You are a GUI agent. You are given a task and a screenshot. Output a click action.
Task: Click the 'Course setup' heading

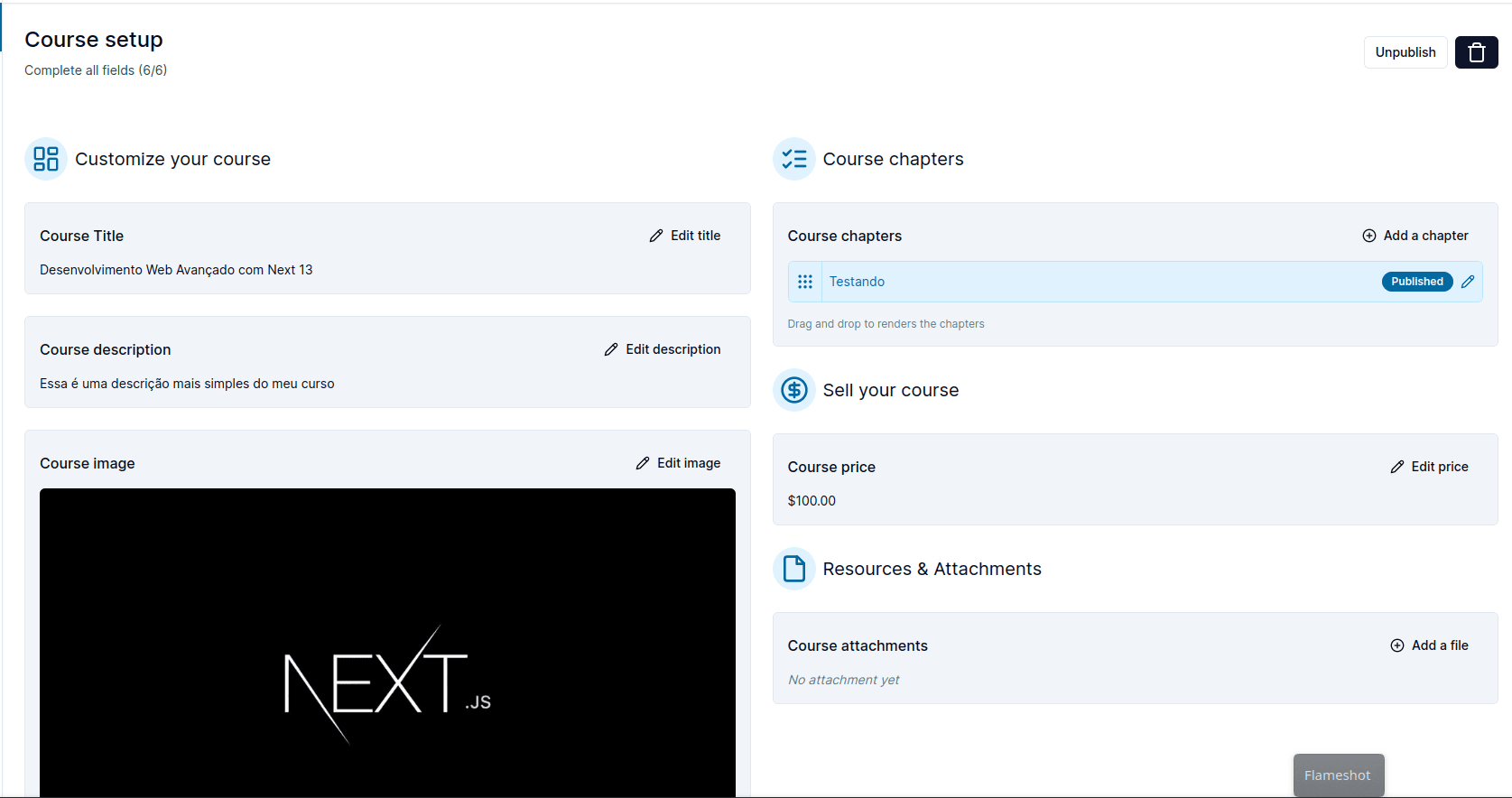click(94, 40)
